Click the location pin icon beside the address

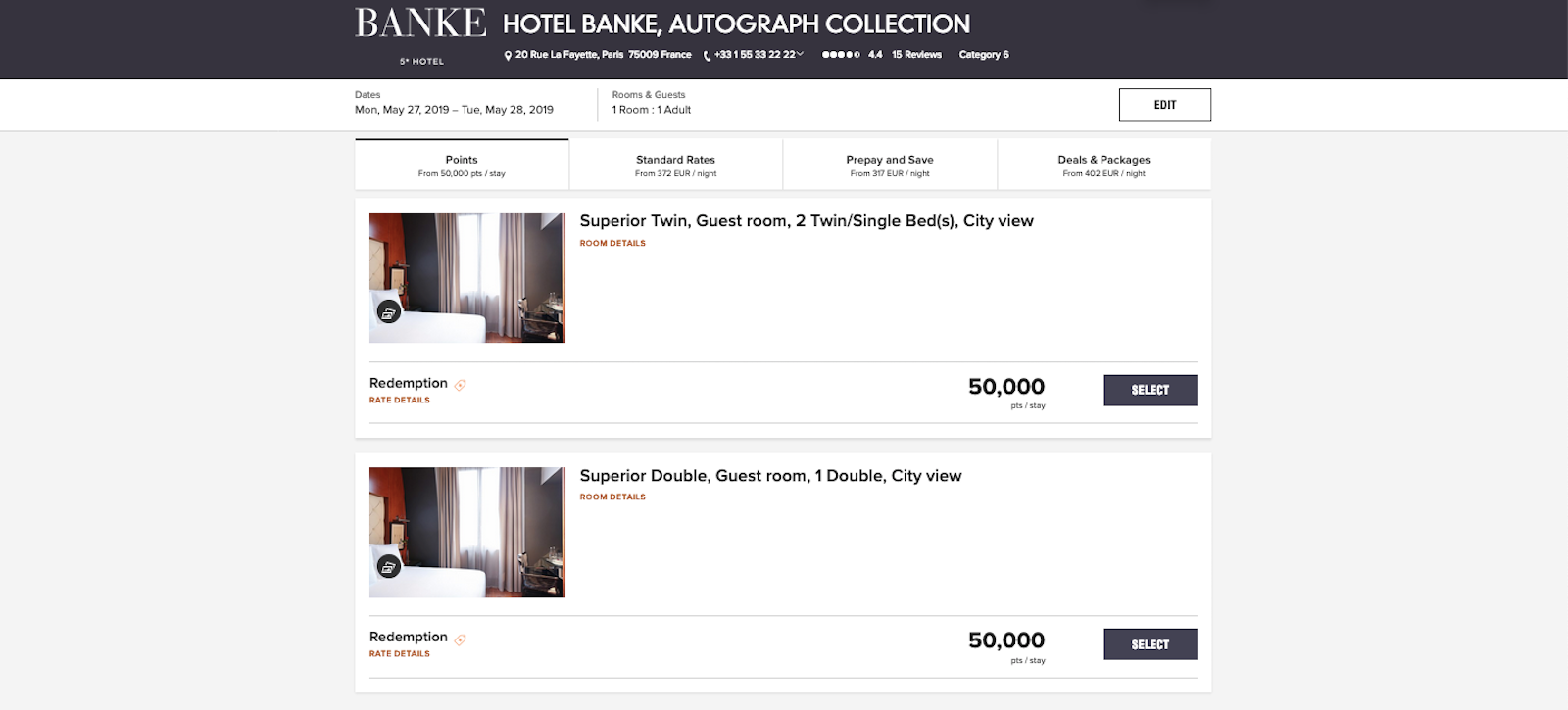point(508,56)
